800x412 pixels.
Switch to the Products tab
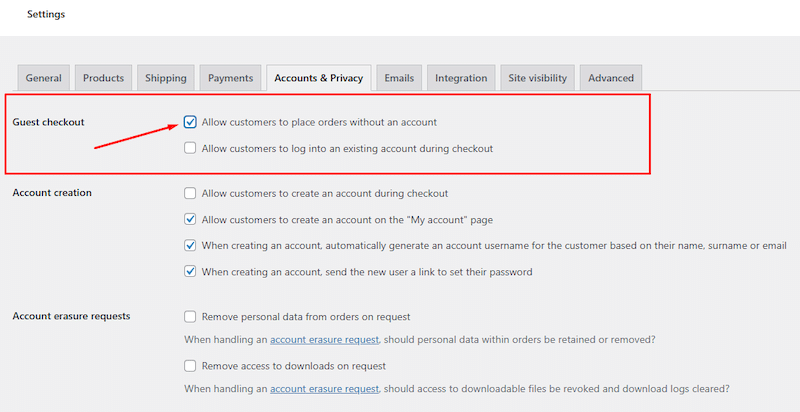click(103, 78)
